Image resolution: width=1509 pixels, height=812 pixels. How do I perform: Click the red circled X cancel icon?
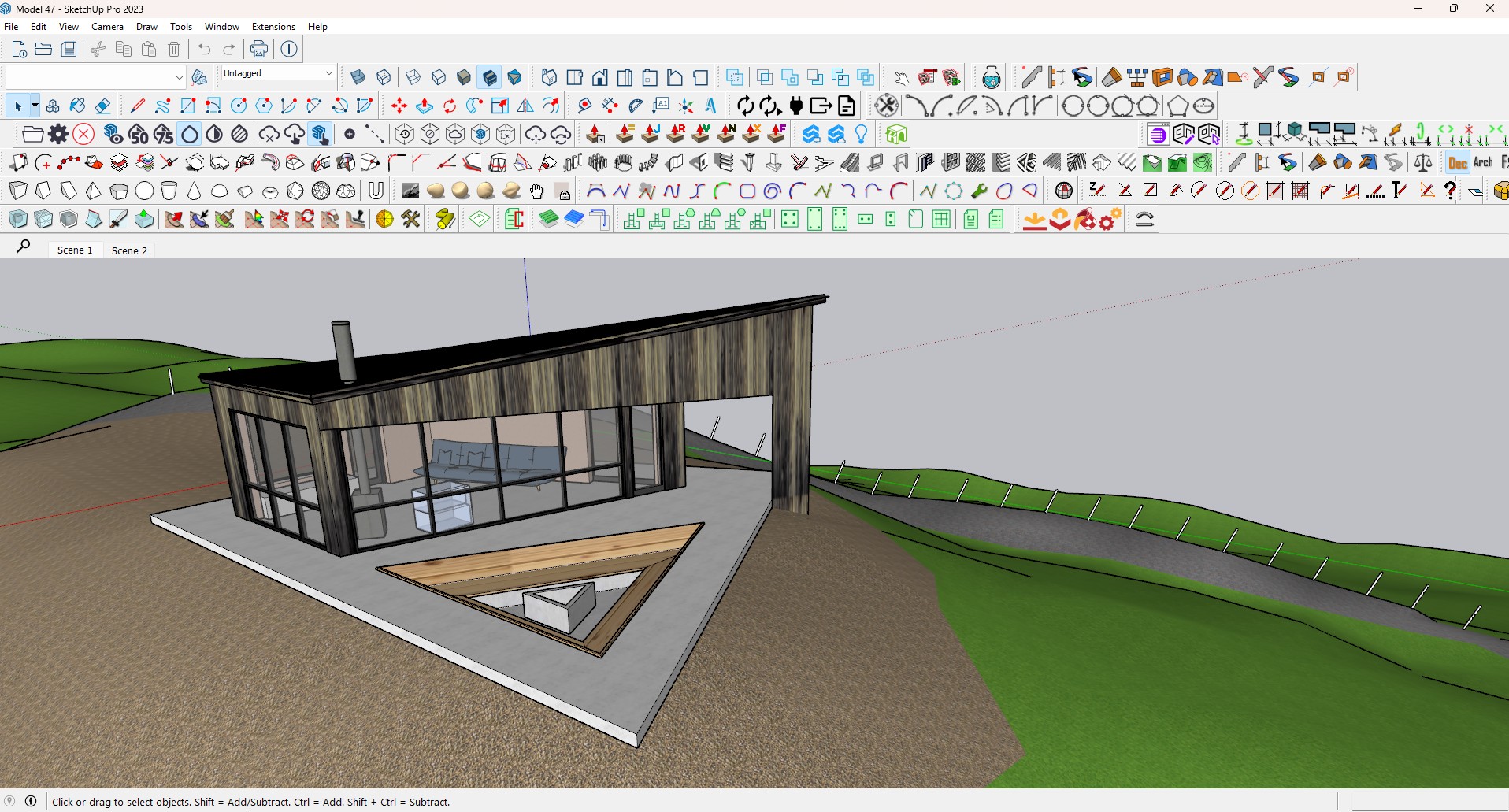click(x=83, y=134)
